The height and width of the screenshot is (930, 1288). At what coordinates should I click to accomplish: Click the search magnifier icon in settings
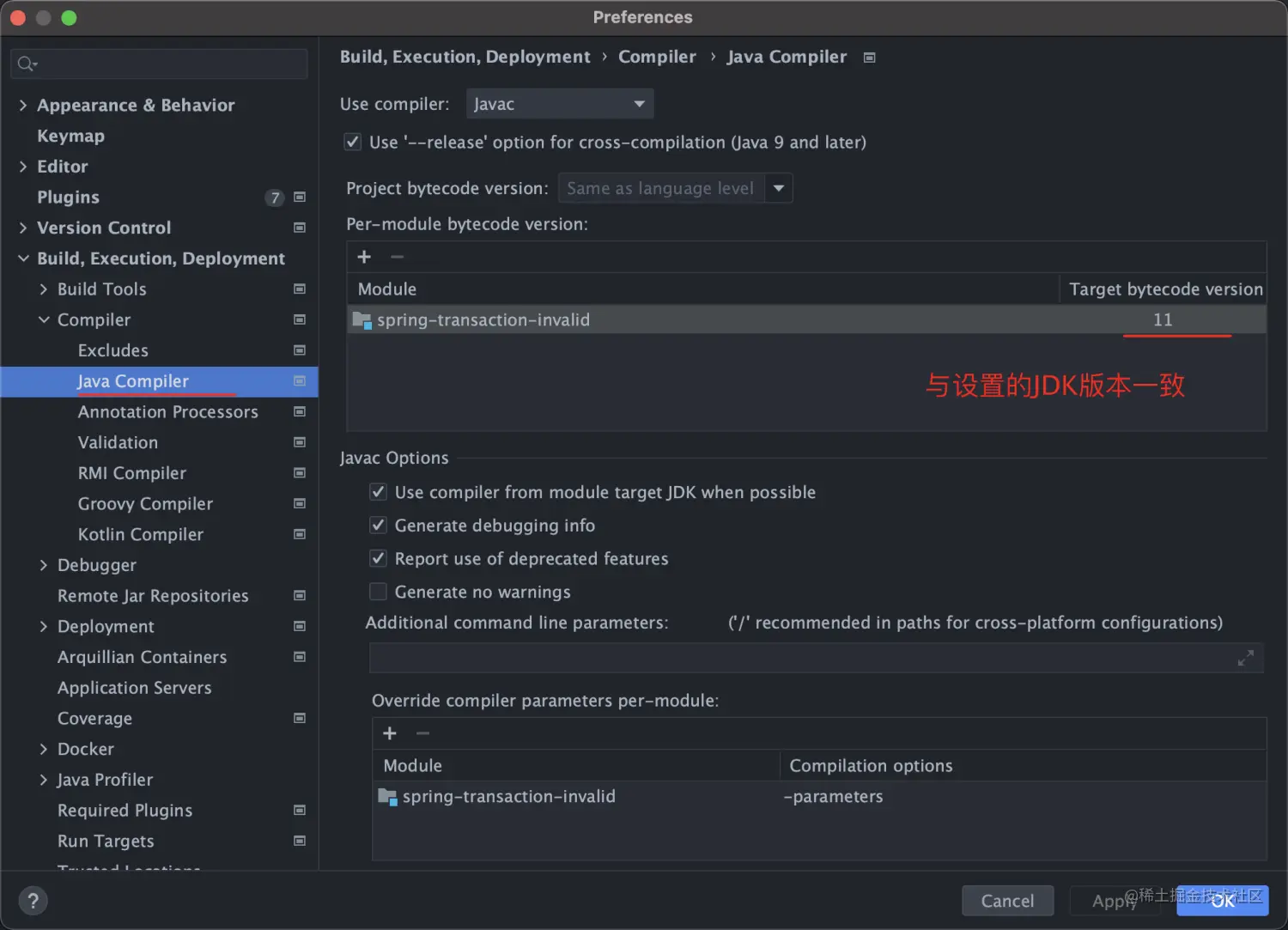pos(27,64)
